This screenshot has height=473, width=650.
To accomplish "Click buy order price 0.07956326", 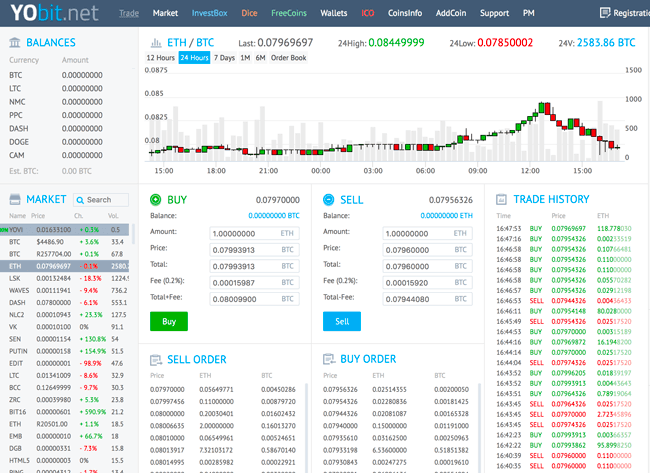I will coord(340,389).
